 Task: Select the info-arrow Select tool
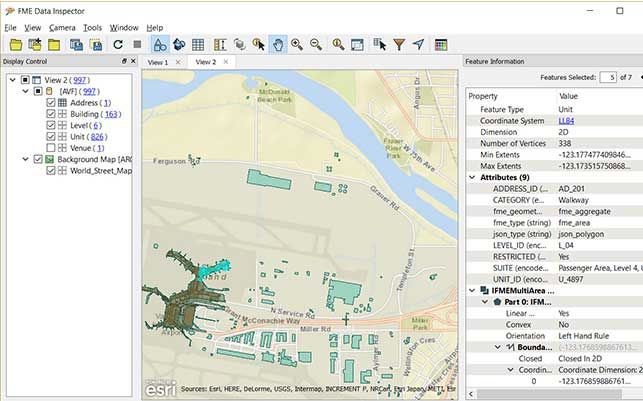point(259,44)
